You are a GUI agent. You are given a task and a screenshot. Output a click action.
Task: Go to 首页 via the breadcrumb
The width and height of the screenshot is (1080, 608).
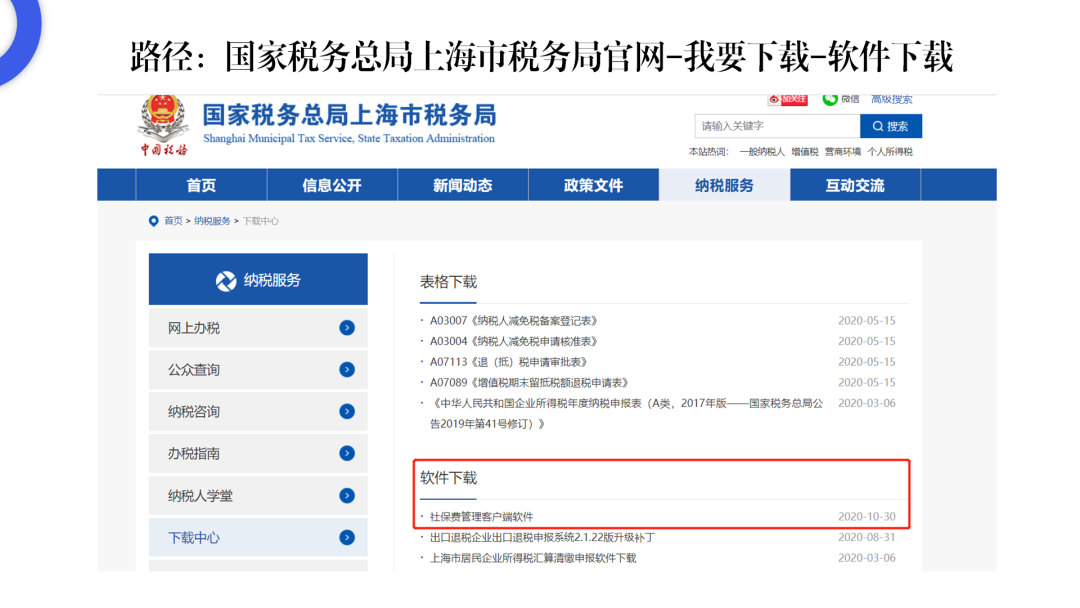pyautogui.click(x=173, y=221)
